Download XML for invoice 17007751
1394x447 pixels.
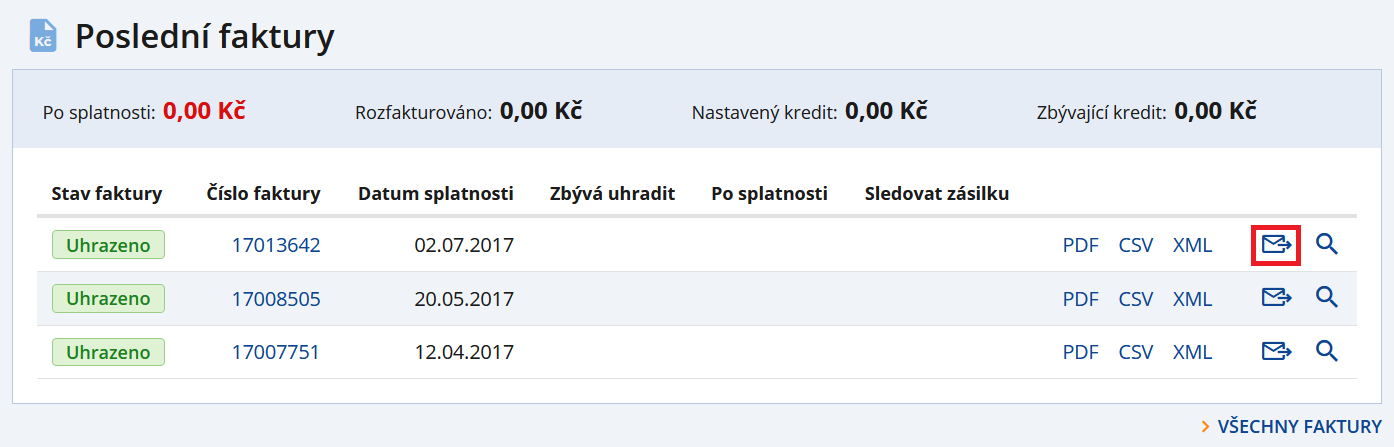click(x=1192, y=352)
